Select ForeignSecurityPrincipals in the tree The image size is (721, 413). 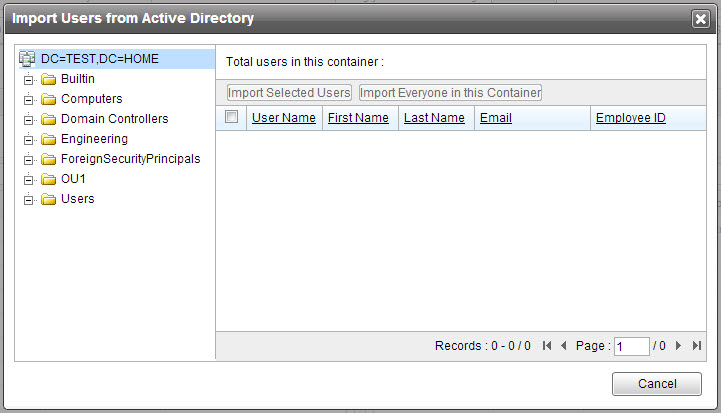click(130, 159)
